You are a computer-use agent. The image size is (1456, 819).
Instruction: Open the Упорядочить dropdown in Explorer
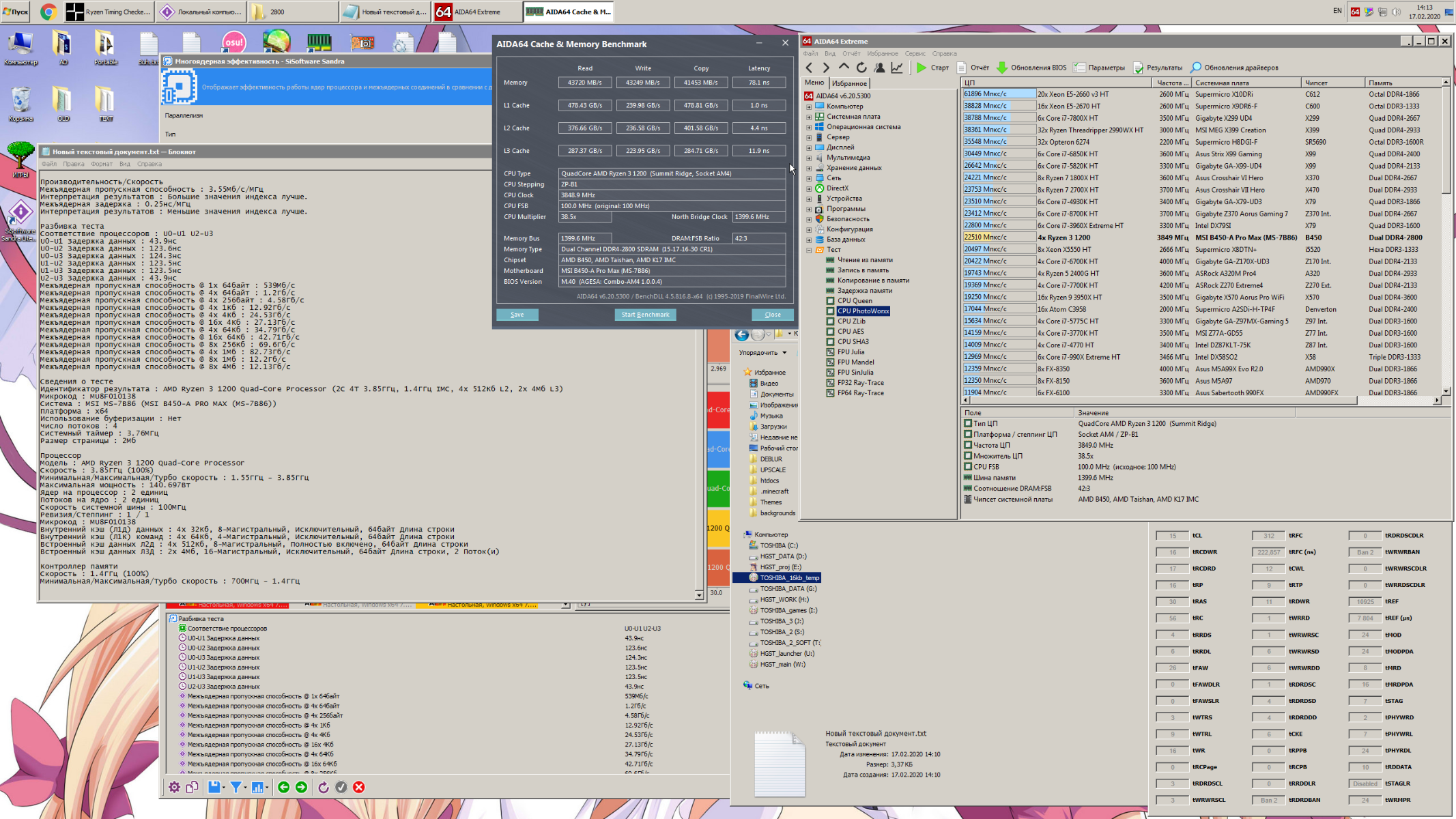point(762,353)
